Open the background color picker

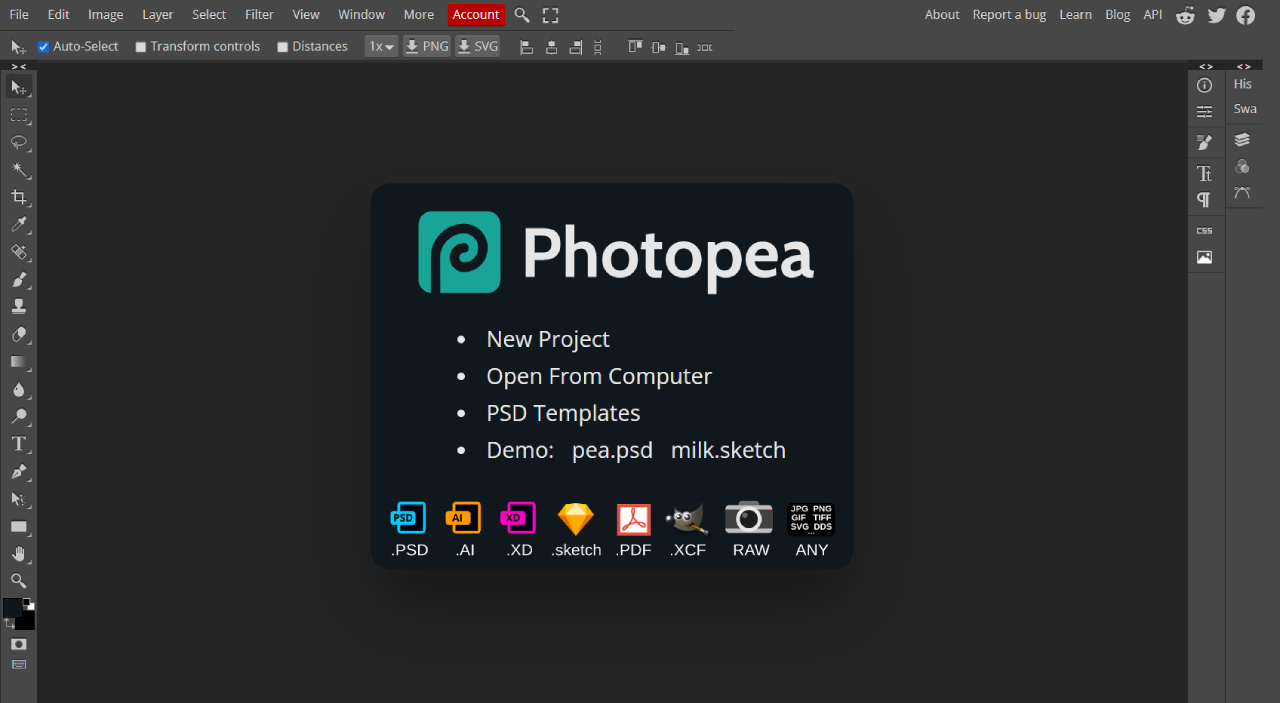(x=28, y=622)
